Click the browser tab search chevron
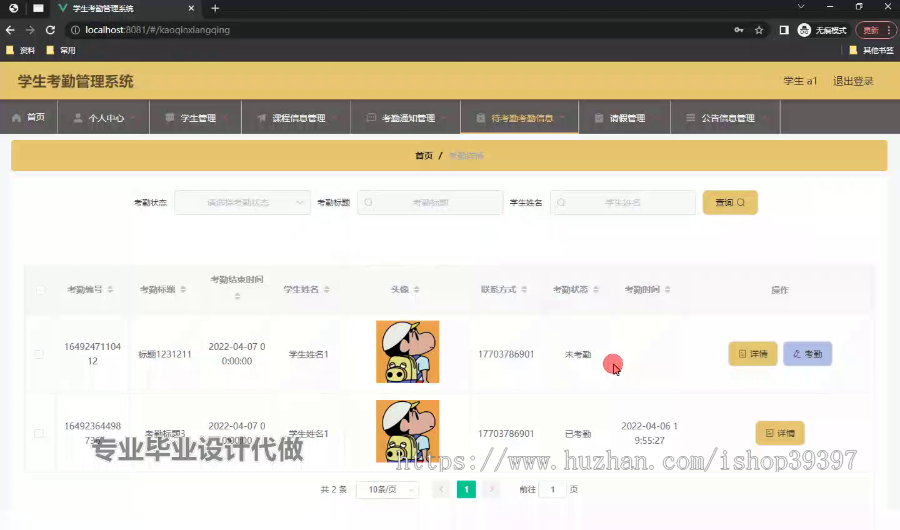This screenshot has width=900, height=530. pyautogui.click(x=801, y=7)
